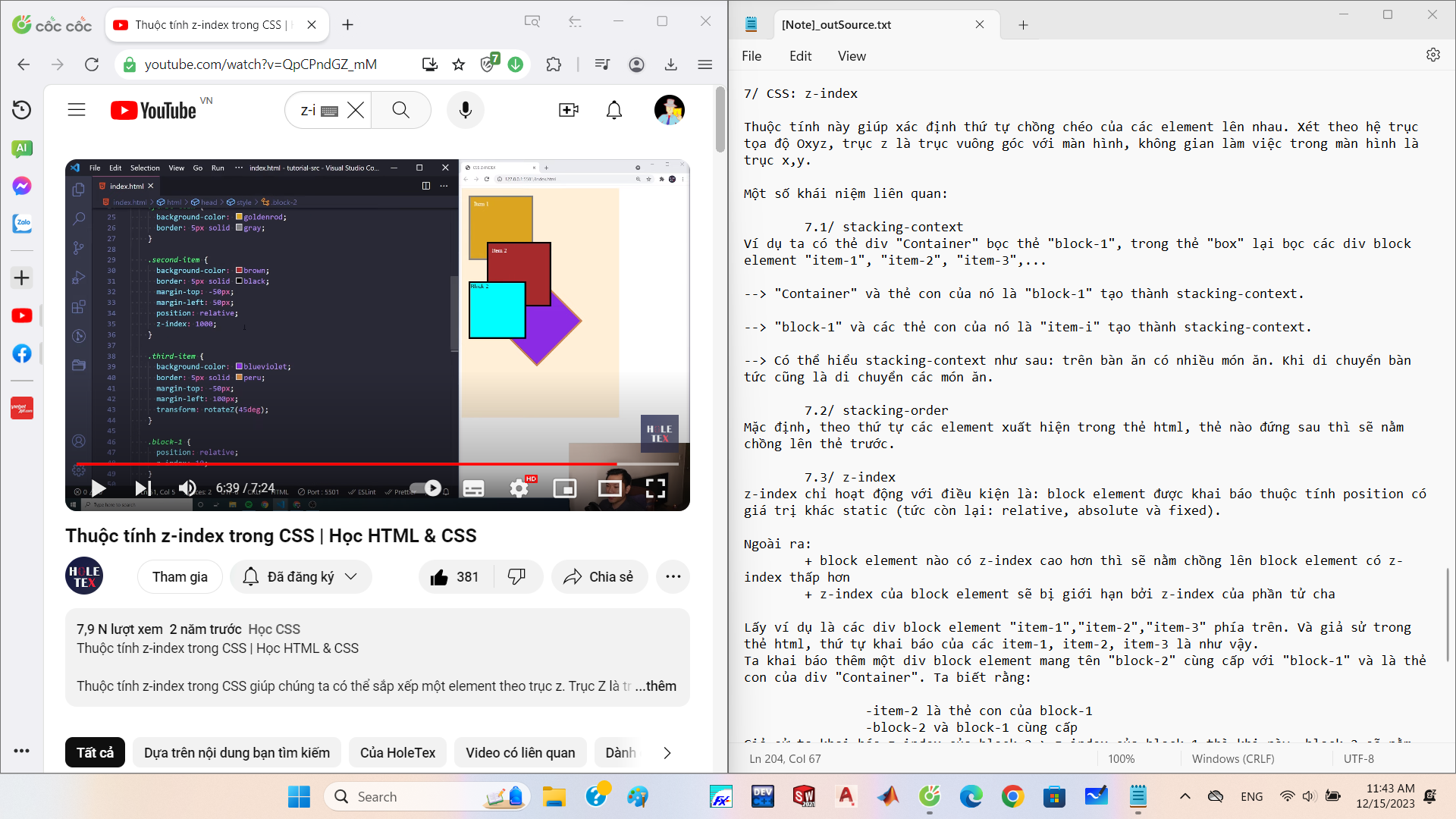Select the Của HoleTex filter chip

tap(397, 753)
